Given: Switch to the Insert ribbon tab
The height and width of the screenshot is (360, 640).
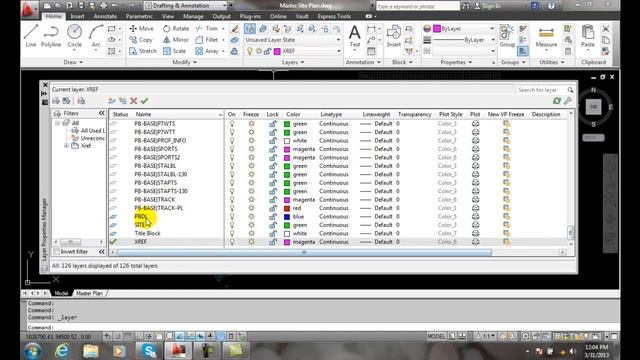Looking at the screenshot, I should [x=77, y=16].
